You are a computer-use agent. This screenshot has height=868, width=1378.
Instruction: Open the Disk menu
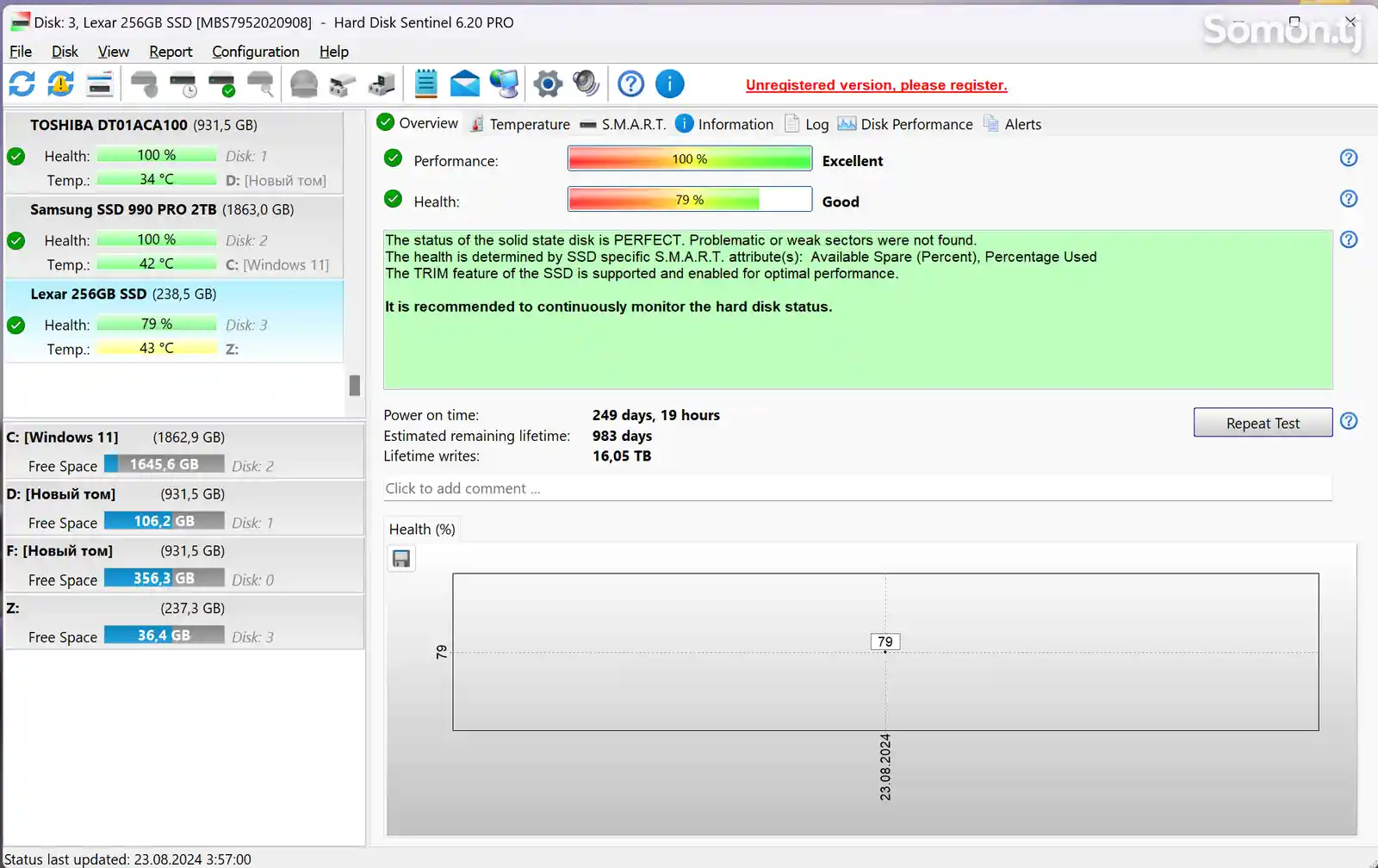65,52
